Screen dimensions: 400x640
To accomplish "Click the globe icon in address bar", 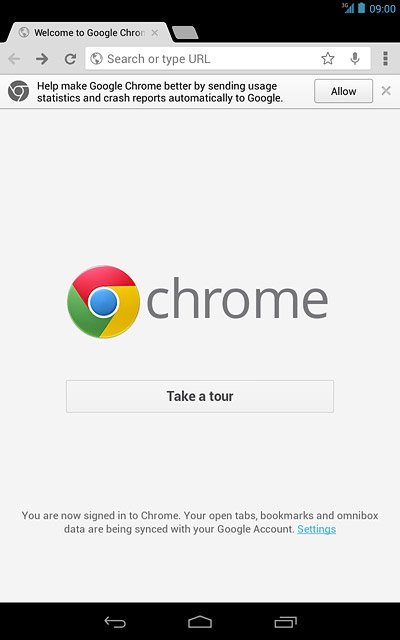I will click(96, 58).
